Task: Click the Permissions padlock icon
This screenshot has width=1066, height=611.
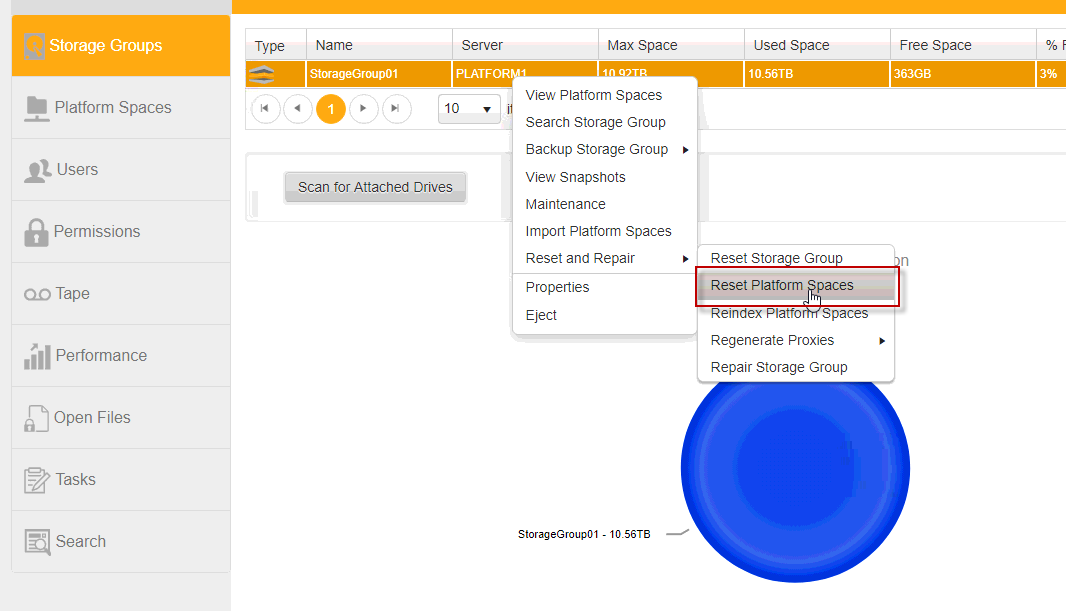Action: coord(35,232)
